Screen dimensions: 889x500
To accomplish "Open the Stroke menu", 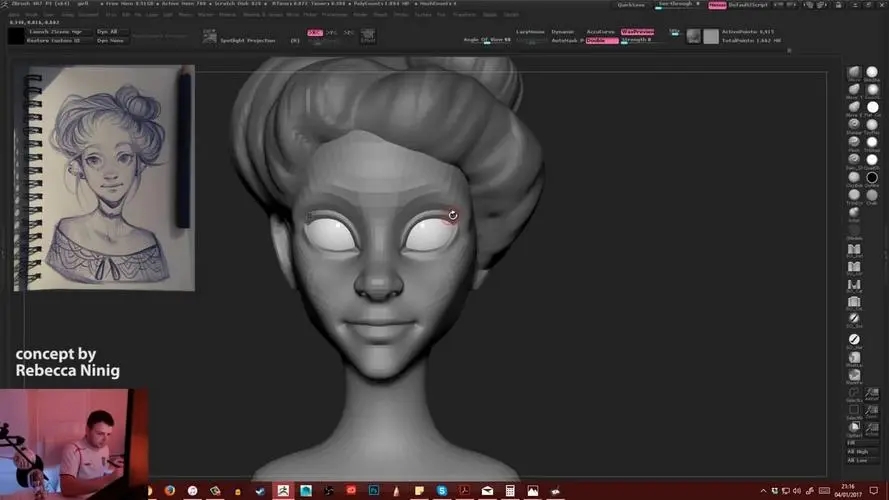I will tap(401, 15).
